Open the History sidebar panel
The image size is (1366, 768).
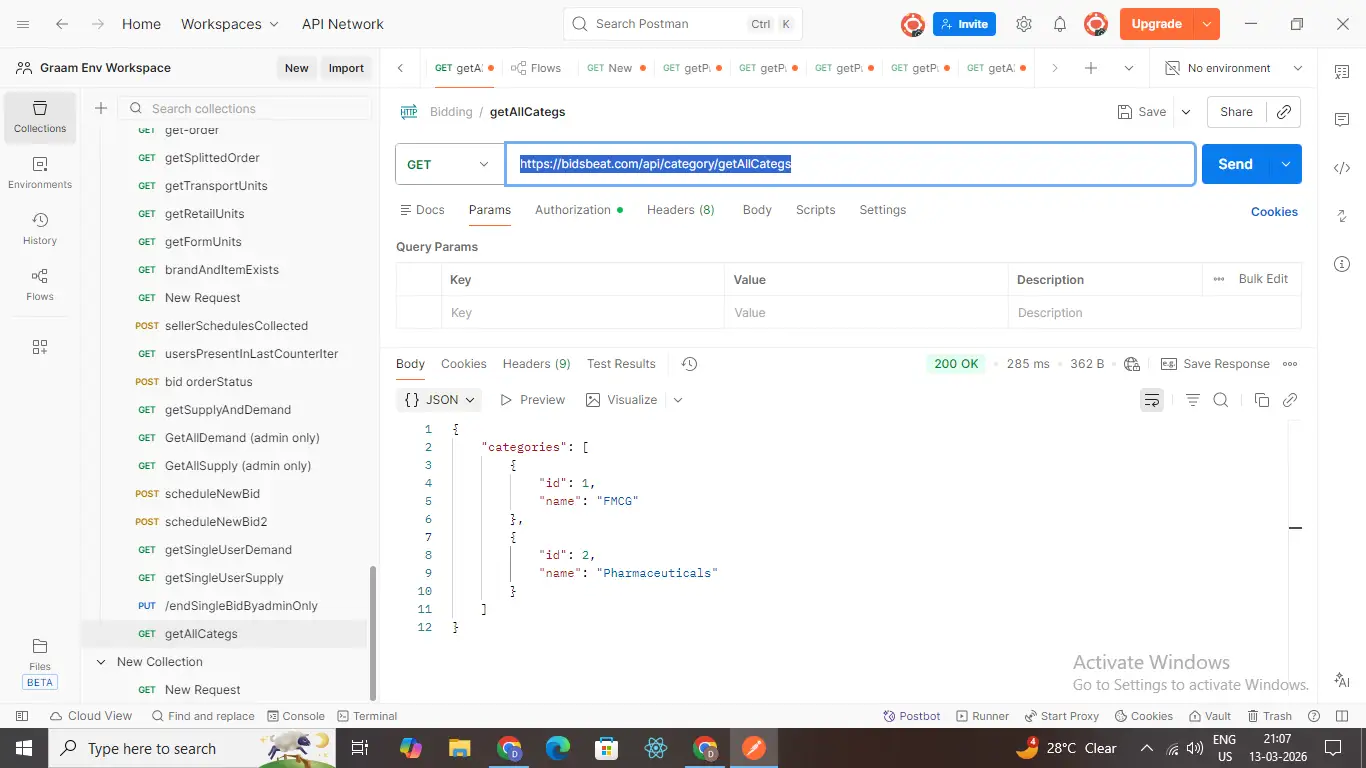pos(40,228)
